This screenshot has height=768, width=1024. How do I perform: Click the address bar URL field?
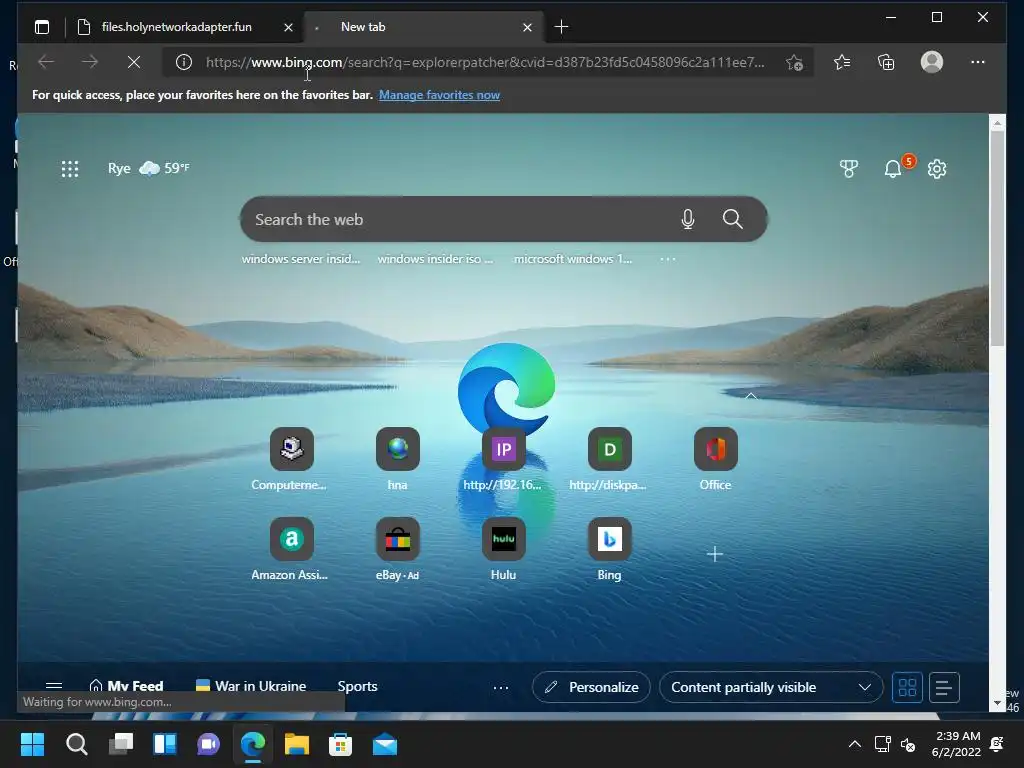click(x=485, y=62)
